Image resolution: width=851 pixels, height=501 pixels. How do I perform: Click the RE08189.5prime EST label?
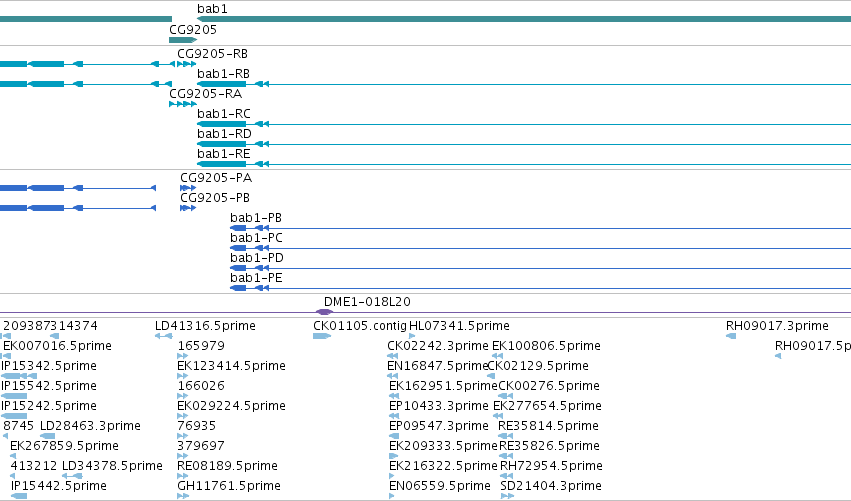tap(227, 467)
